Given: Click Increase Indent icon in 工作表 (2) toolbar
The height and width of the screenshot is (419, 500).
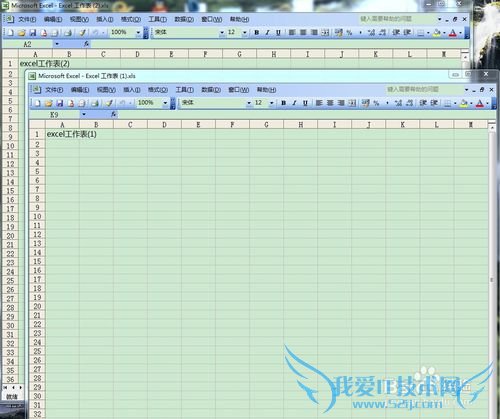Looking at the screenshot, I should pos(407,32).
